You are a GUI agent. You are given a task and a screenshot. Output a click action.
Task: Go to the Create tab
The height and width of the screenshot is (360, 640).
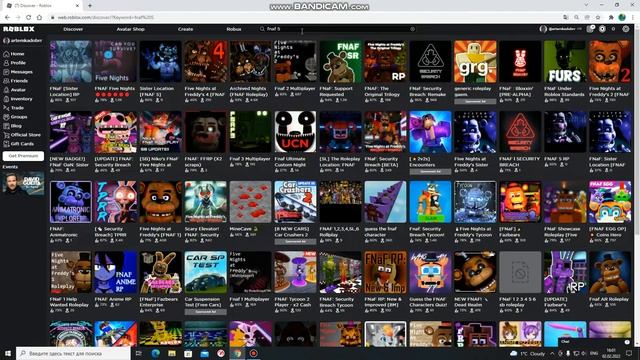(185, 29)
